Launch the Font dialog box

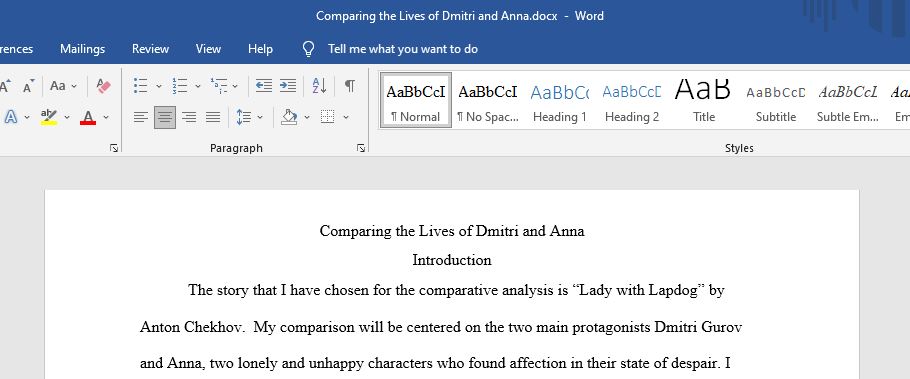pos(114,149)
